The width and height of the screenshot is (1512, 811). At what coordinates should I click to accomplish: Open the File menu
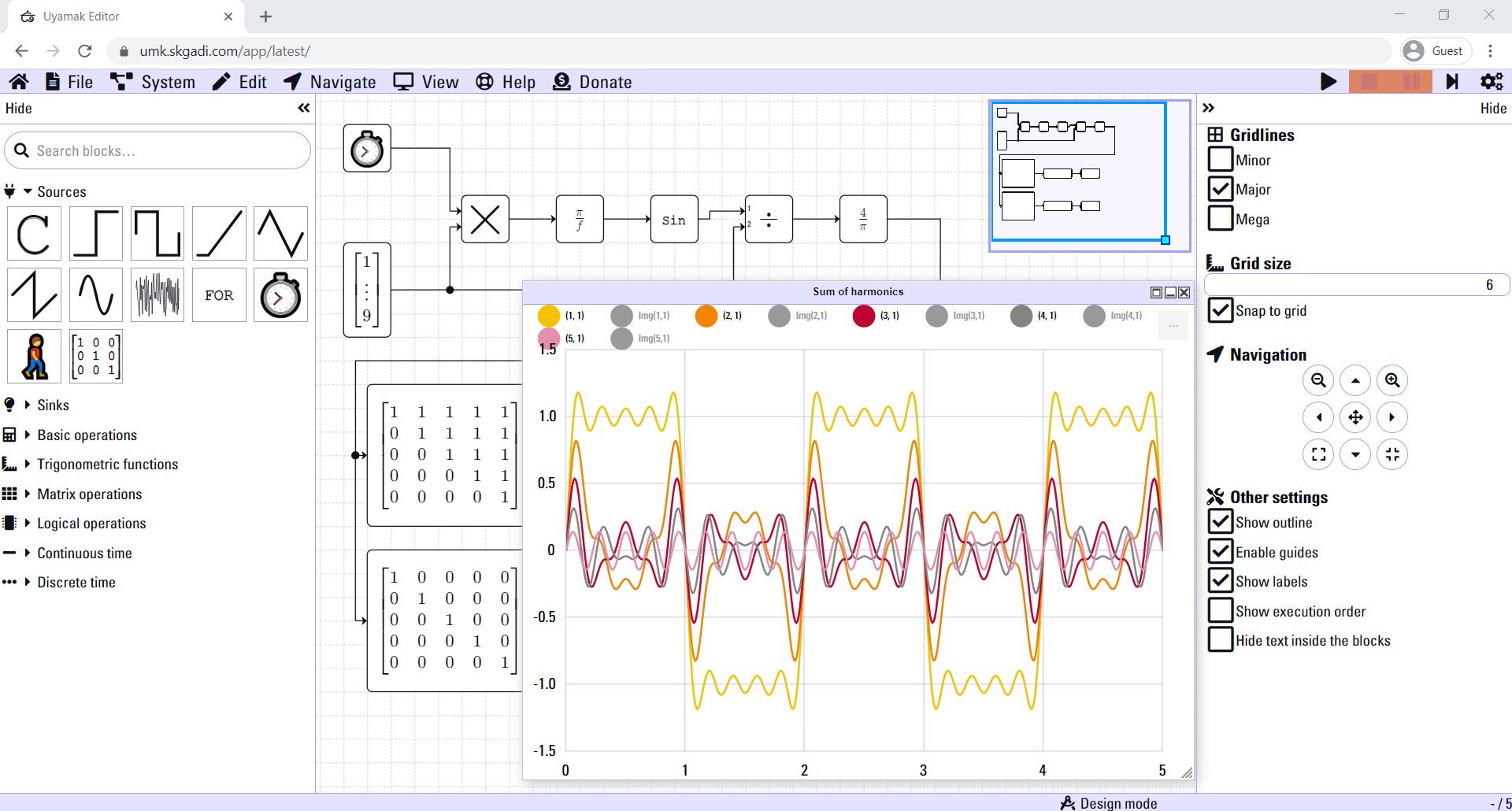(69, 82)
